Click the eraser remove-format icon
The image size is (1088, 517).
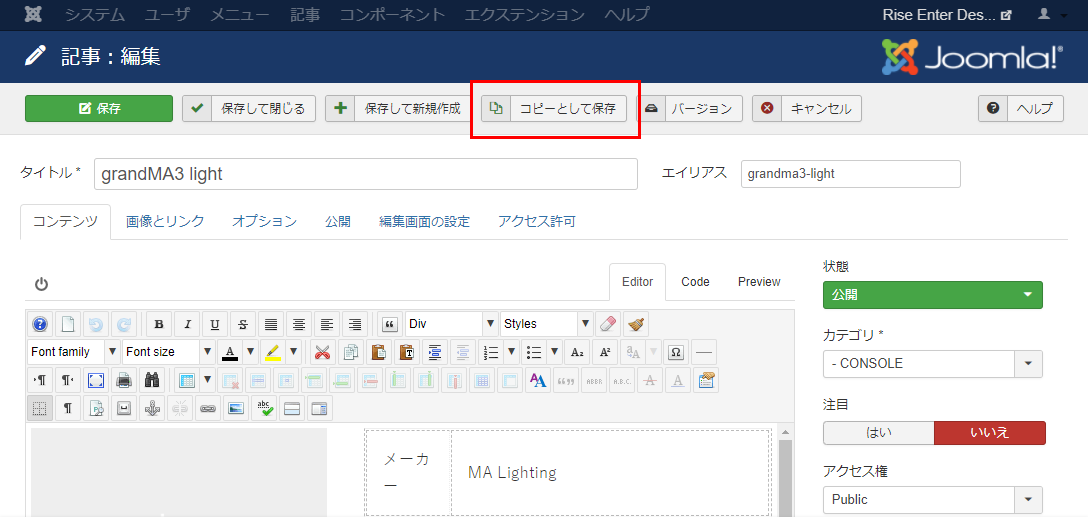pos(607,324)
